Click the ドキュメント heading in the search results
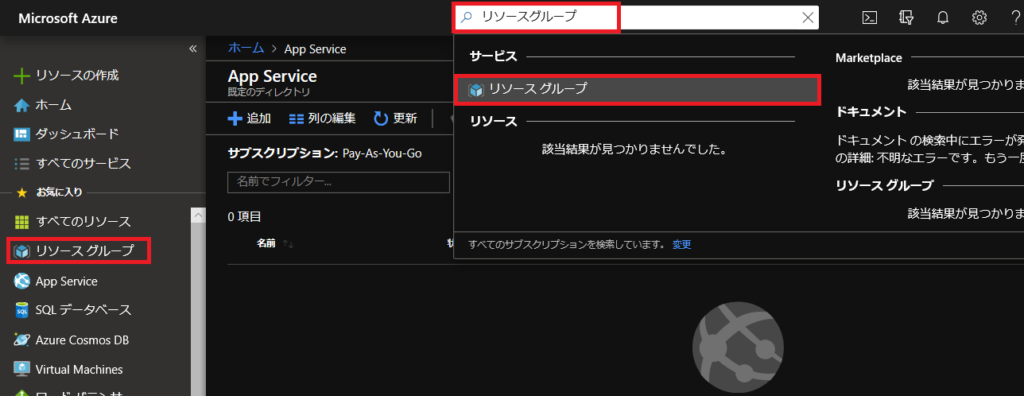 click(871, 112)
